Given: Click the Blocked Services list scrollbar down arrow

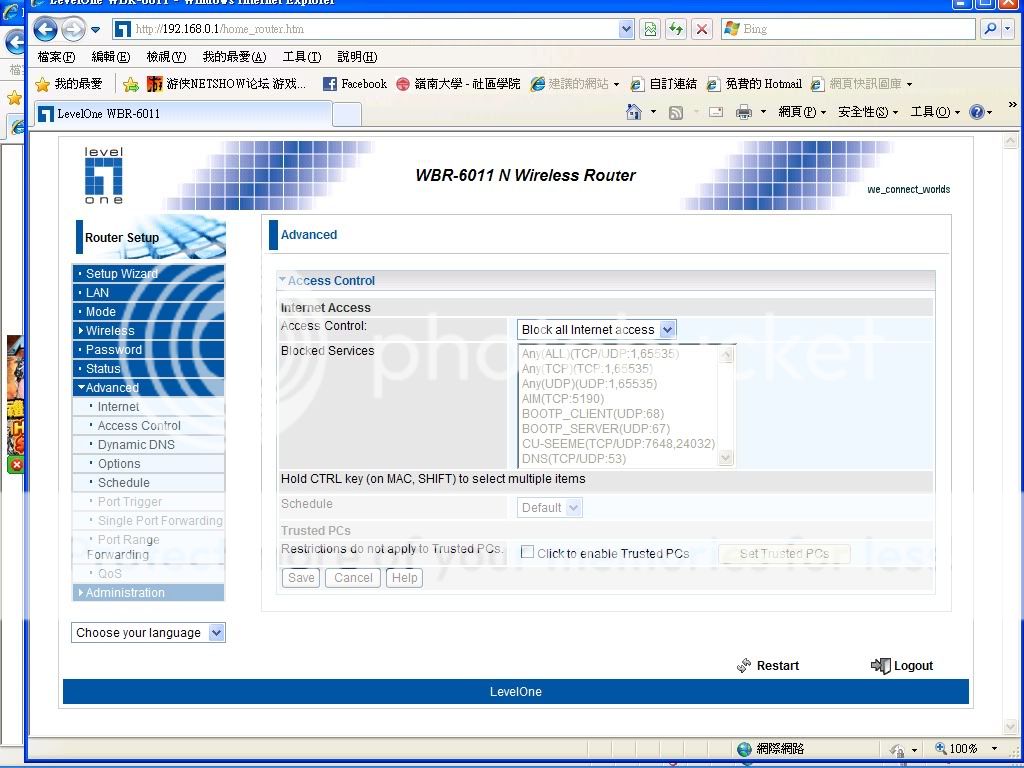Looking at the screenshot, I should click(726, 458).
